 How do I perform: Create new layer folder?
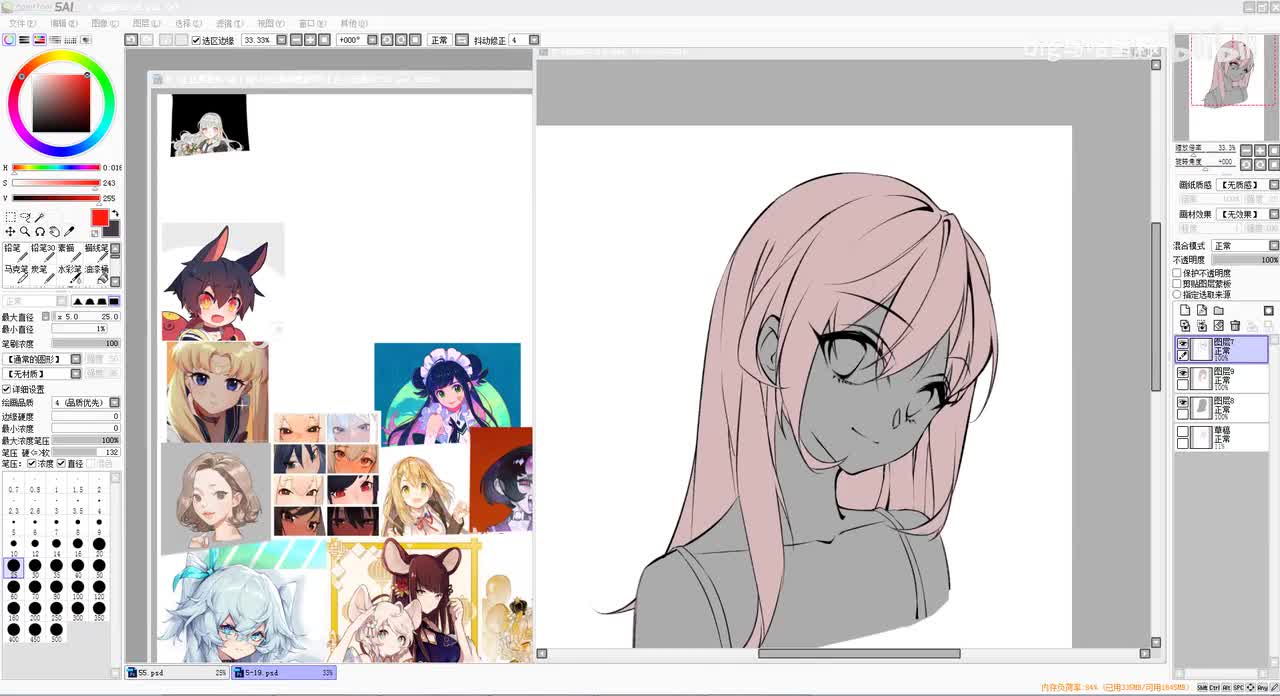[x=1218, y=310]
